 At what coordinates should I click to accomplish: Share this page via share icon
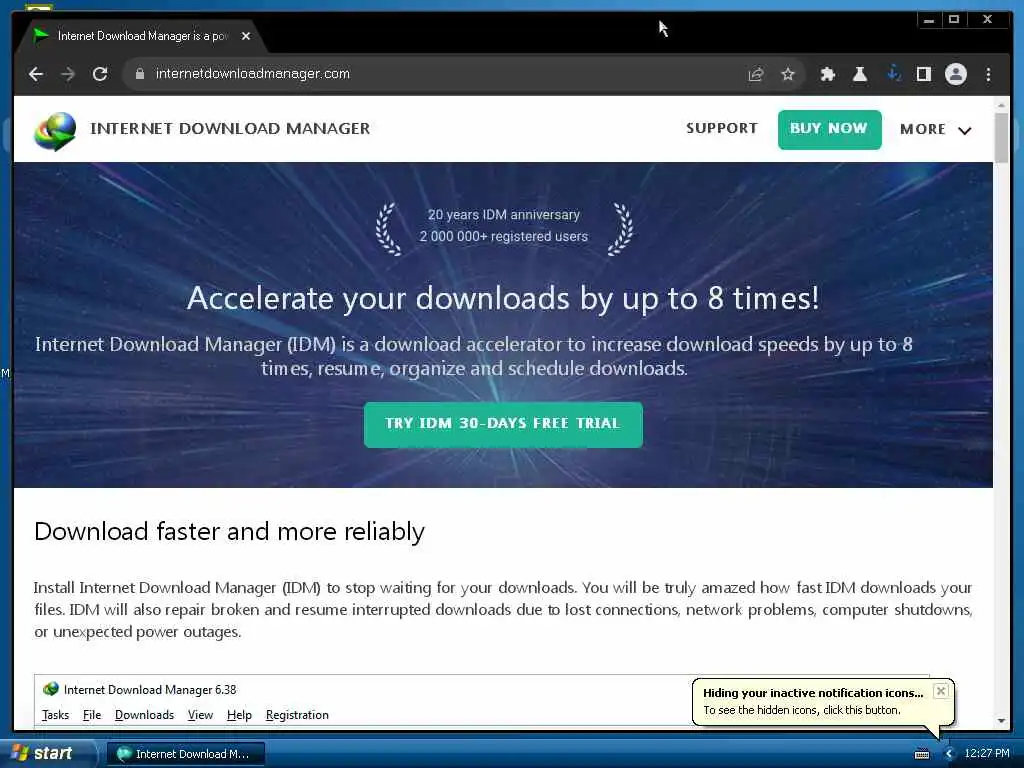(x=756, y=74)
